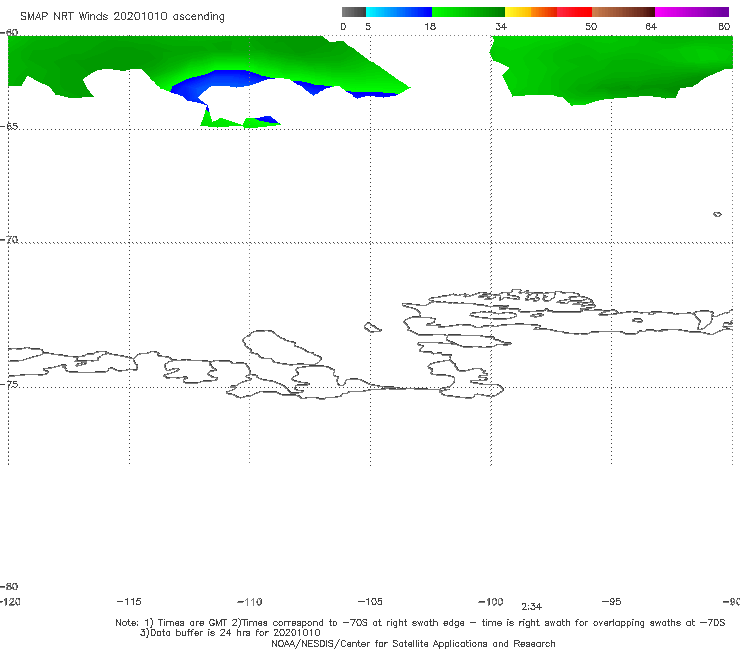Click the latitude label '-65'

coord(9,126)
